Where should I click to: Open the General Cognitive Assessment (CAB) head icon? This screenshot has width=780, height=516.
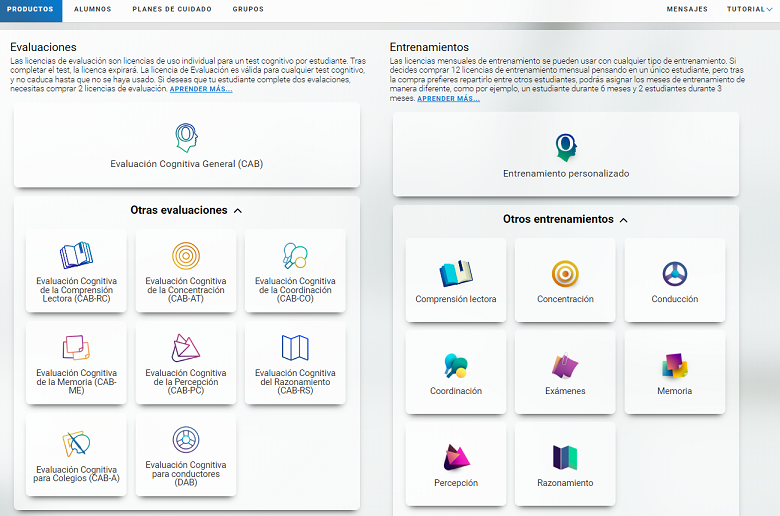(x=186, y=137)
